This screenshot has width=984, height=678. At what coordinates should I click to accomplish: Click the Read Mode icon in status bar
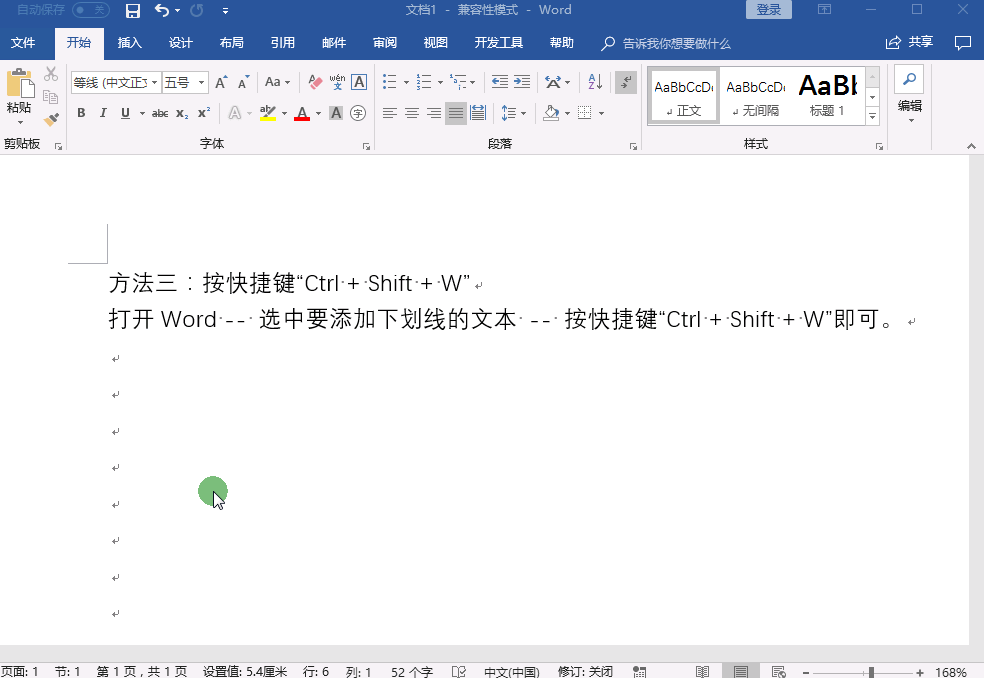coord(701,669)
